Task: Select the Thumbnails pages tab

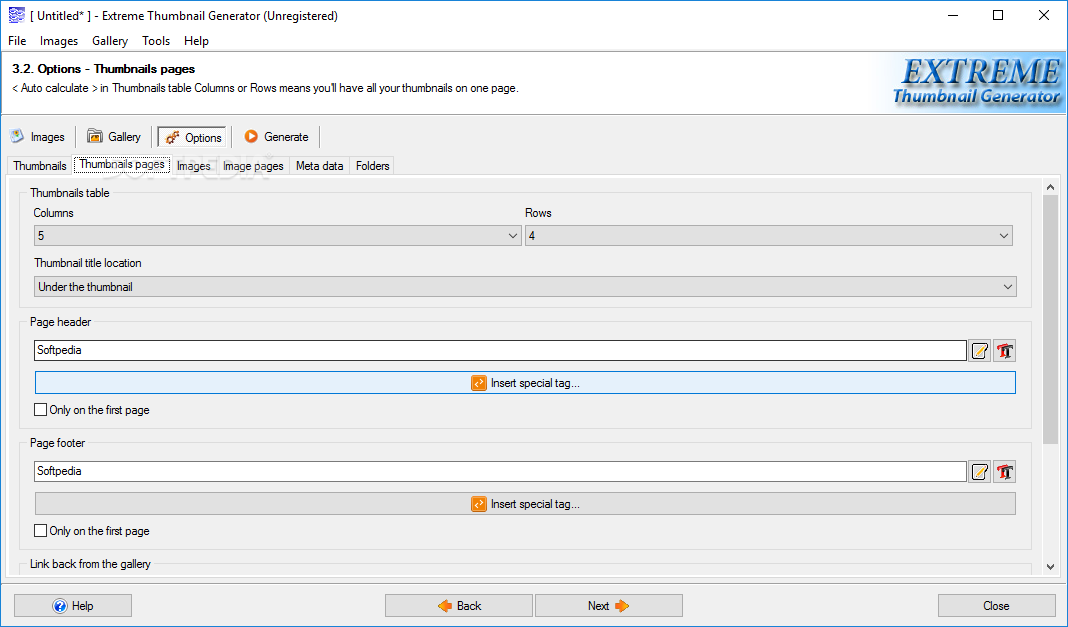Action: (122, 164)
